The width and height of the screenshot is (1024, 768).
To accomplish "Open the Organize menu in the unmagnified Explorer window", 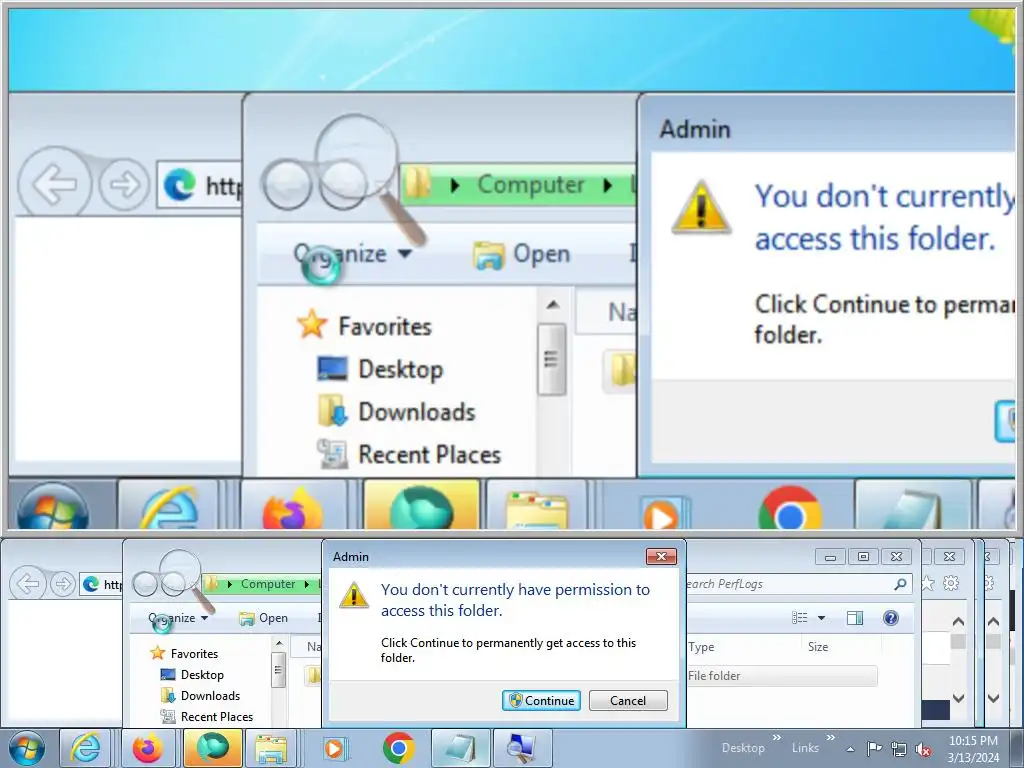I will (178, 618).
